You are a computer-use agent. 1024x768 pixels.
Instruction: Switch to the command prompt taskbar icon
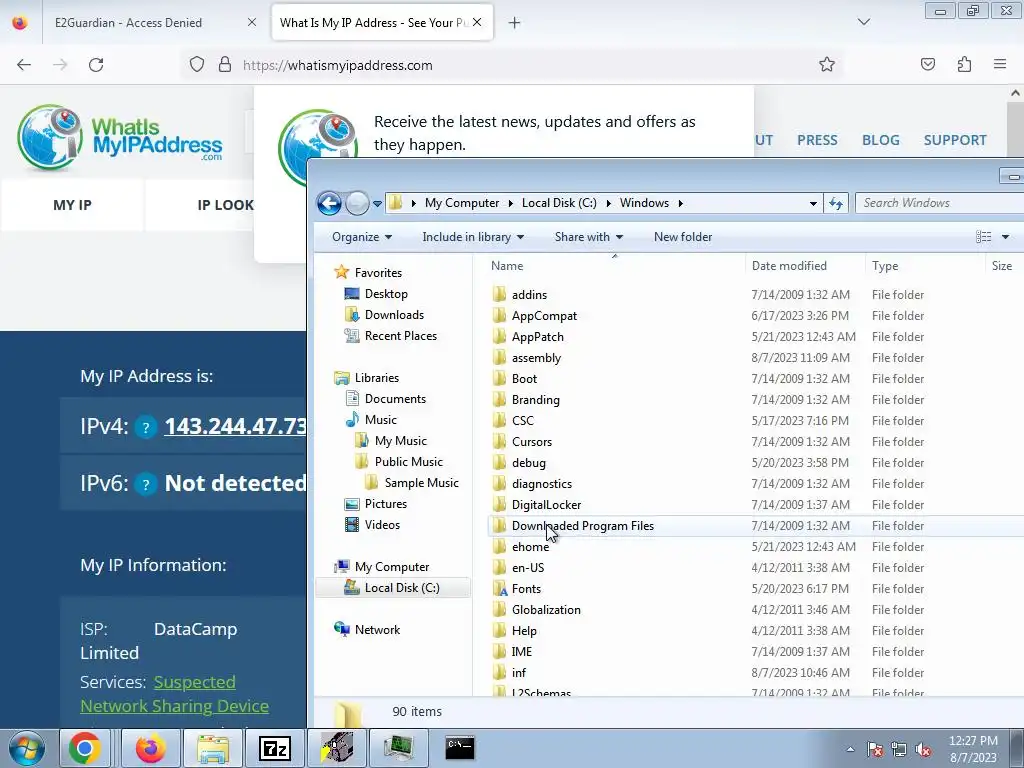pos(460,748)
